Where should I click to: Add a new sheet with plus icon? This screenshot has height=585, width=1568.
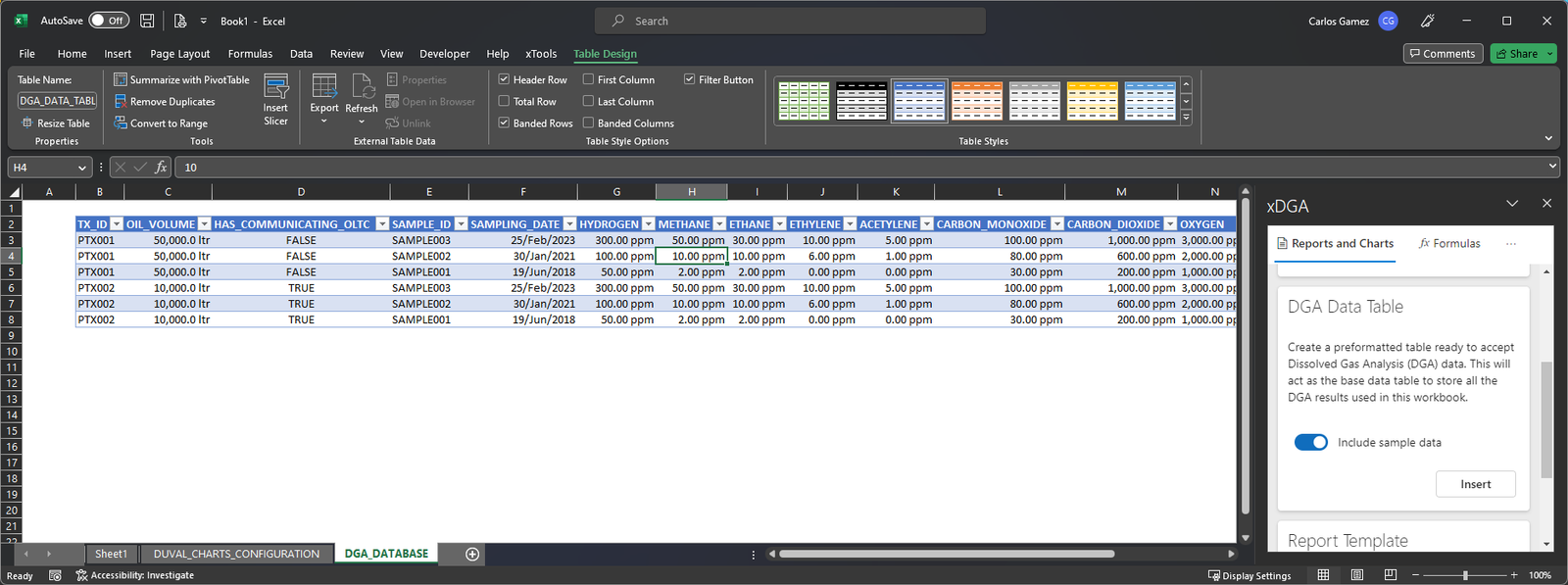pyautogui.click(x=472, y=554)
